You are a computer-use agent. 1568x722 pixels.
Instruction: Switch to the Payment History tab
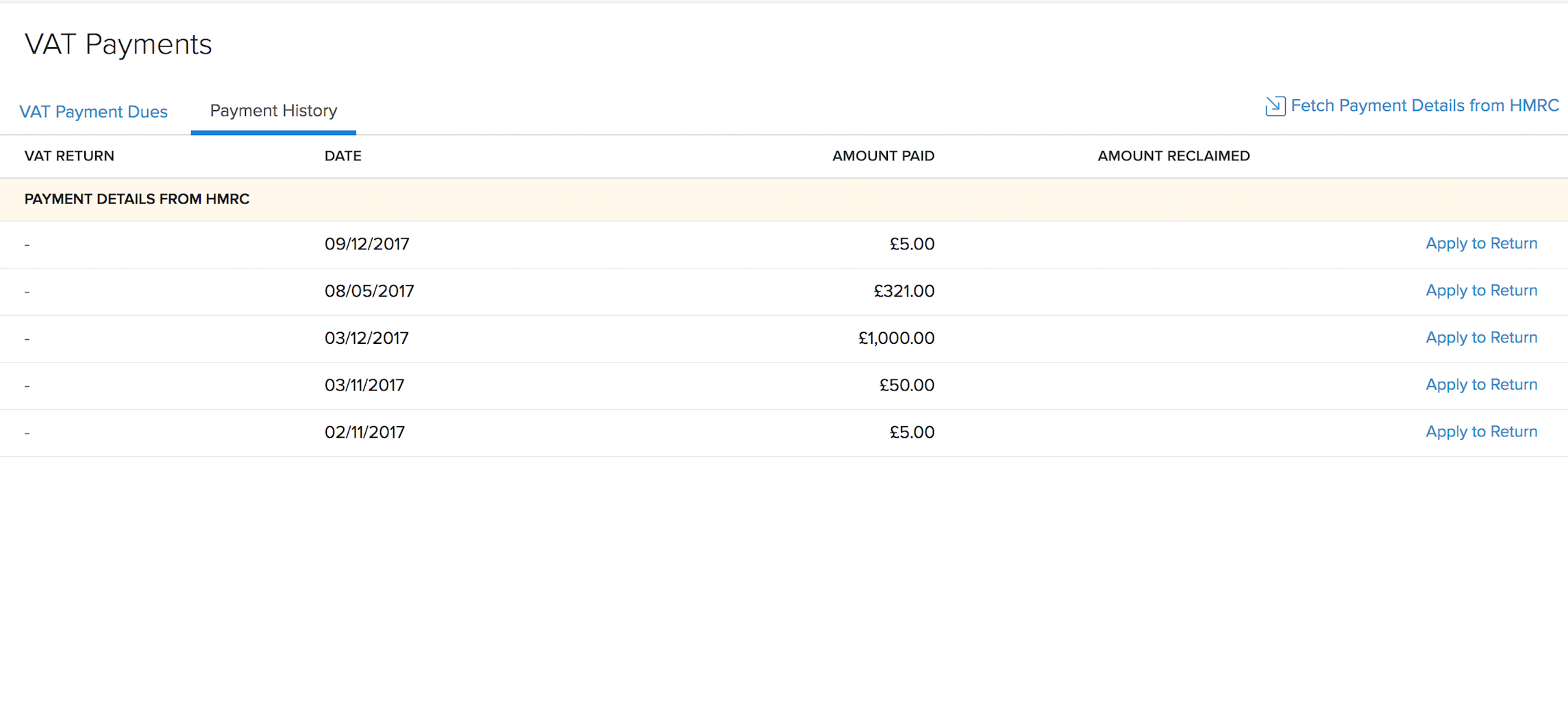[x=273, y=110]
